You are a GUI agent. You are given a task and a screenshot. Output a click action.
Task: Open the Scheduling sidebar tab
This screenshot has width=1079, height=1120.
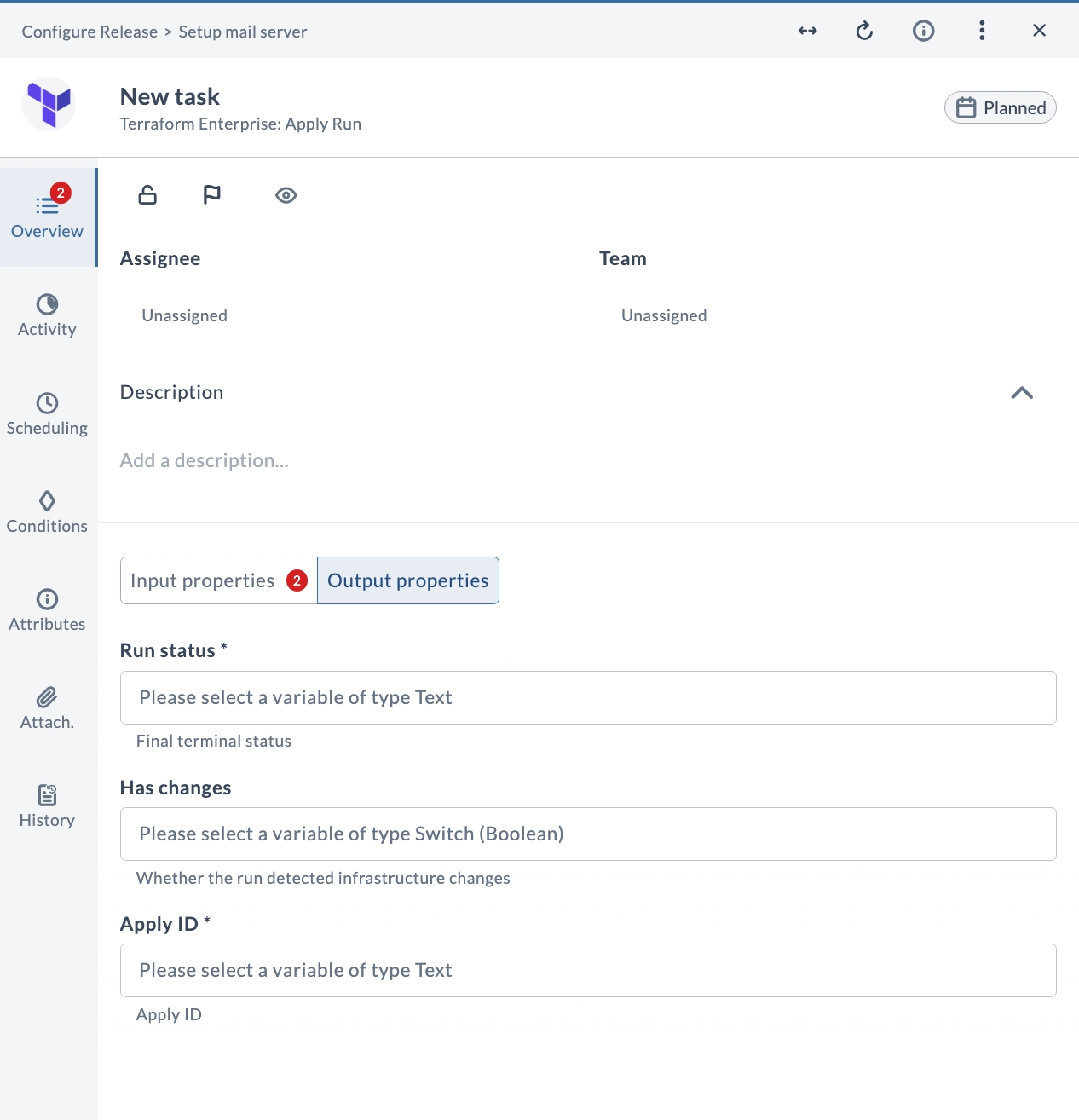click(x=48, y=414)
